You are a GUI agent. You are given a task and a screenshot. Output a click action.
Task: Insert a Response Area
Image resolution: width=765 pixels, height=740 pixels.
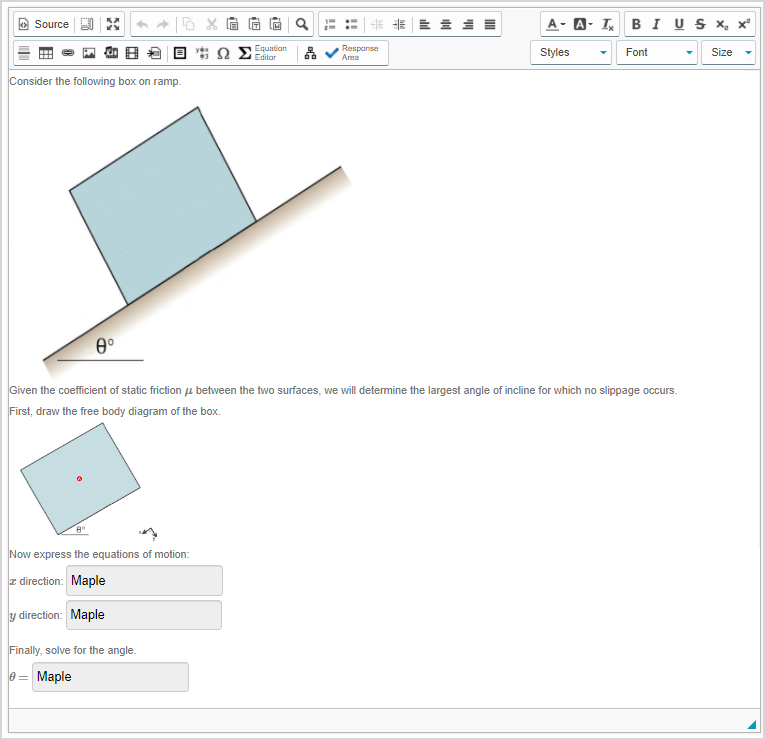(352, 53)
